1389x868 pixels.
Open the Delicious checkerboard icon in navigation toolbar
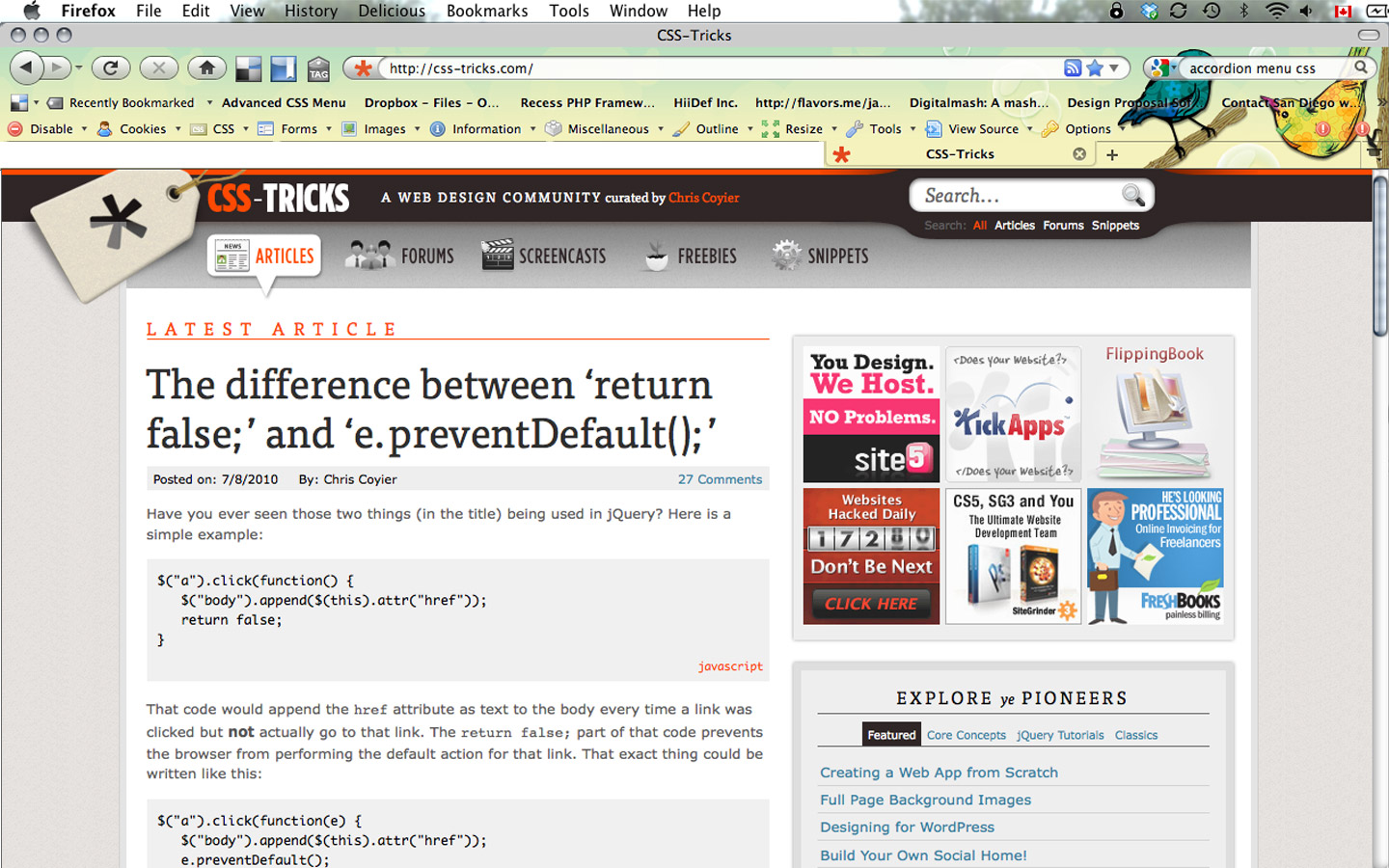(x=249, y=69)
